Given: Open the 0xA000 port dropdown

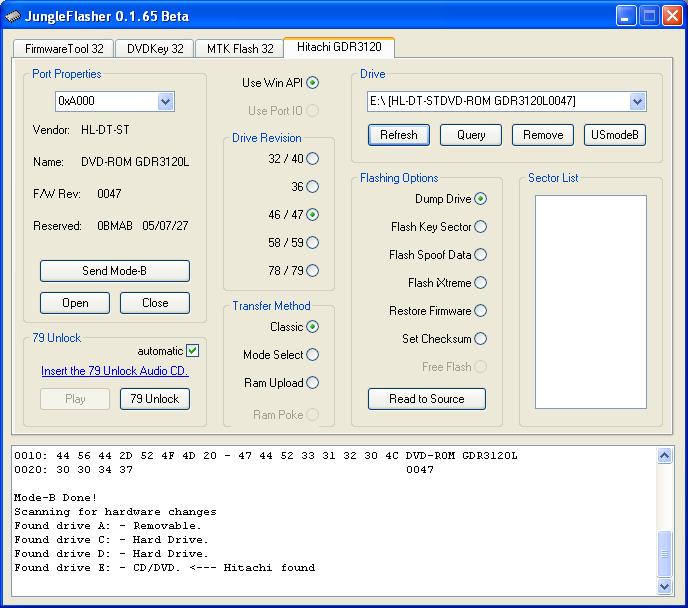Looking at the screenshot, I should (x=165, y=101).
